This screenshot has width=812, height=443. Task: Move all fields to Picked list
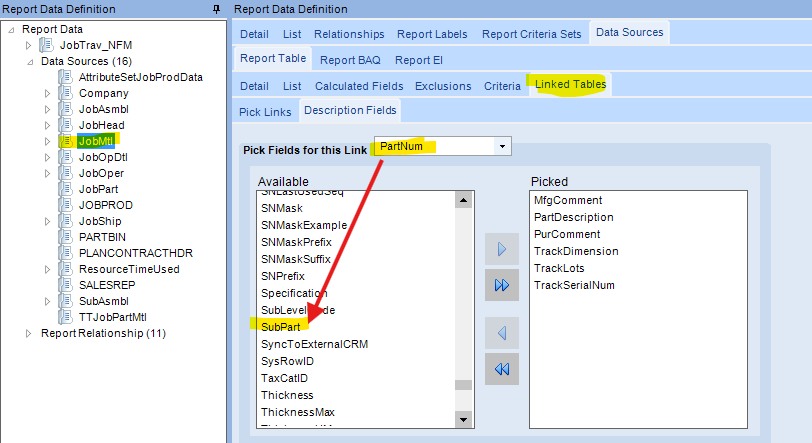(502, 285)
